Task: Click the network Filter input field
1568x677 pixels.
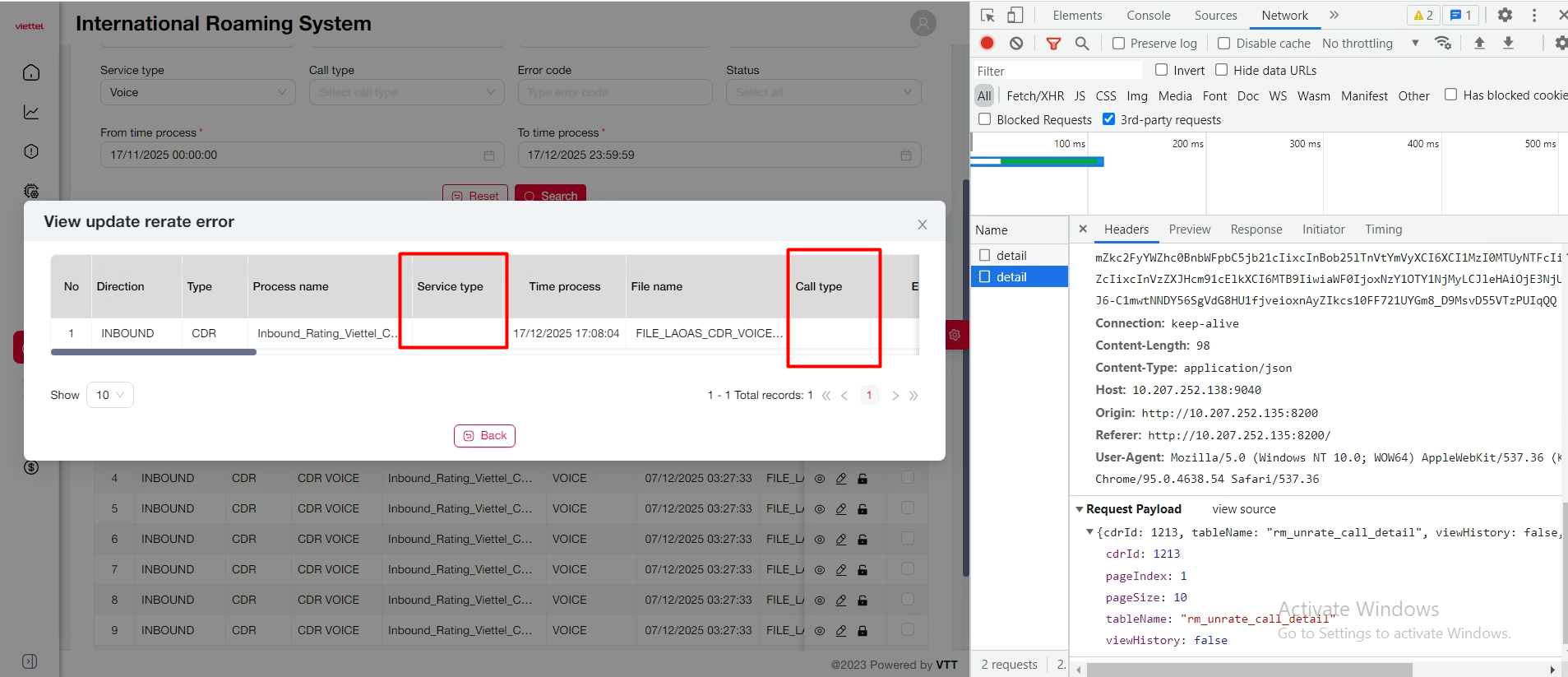Action: coord(1057,71)
